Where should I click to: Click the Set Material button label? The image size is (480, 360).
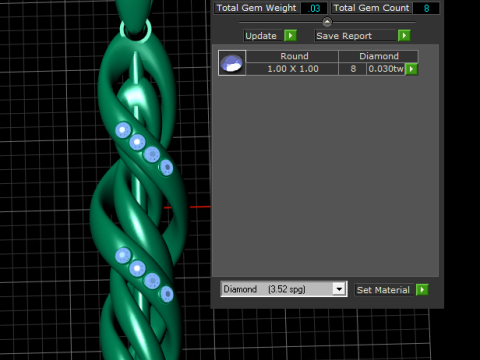click(x=383, y=290)
